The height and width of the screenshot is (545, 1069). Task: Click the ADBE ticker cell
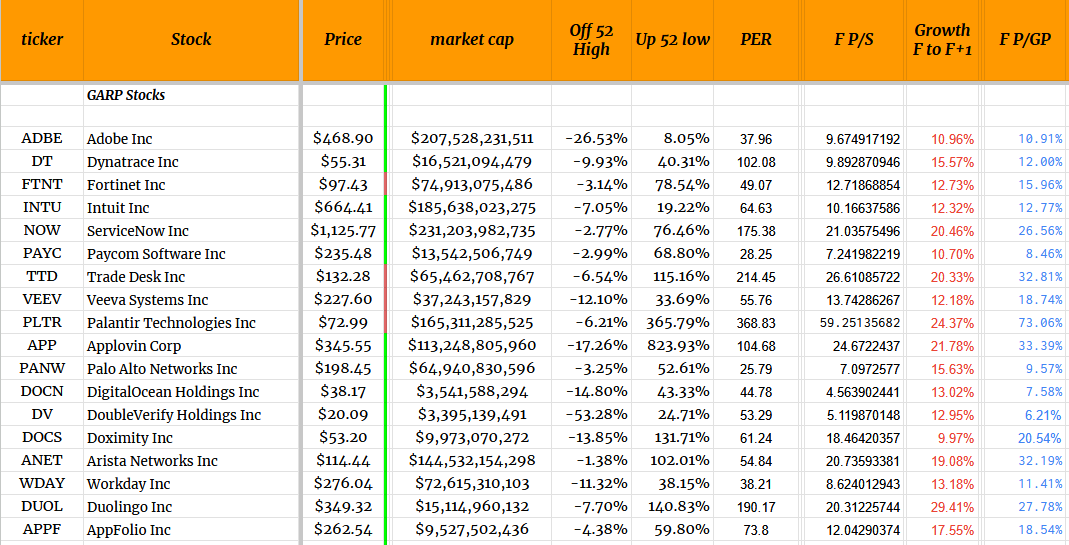point(42,139)
